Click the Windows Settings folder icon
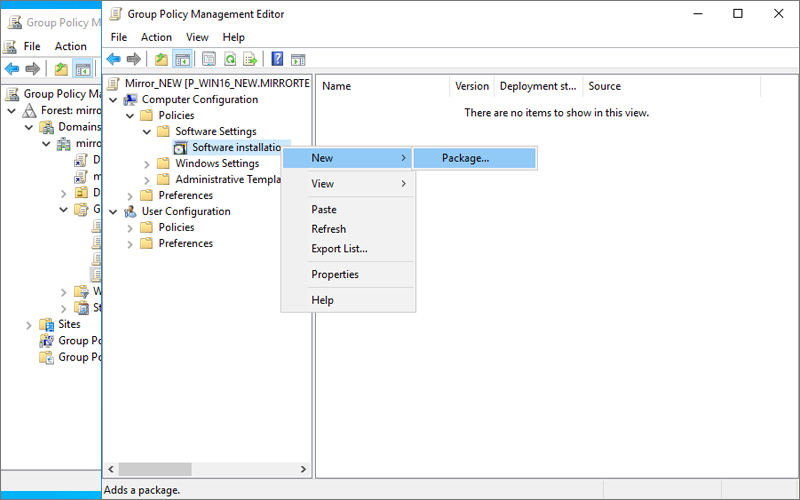Image resolution: width=800 pixels, height=500 pixels. point(163,164)
